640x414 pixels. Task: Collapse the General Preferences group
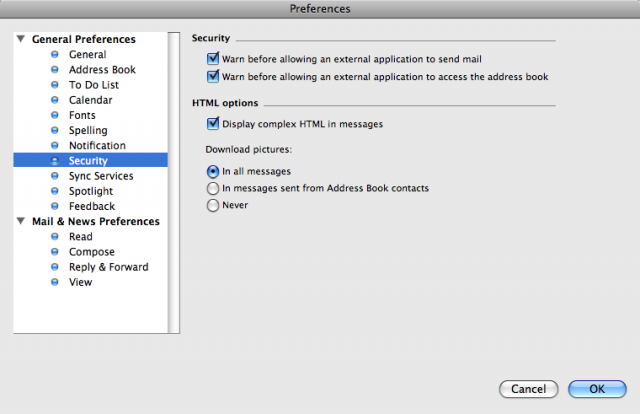pos(21,39)
